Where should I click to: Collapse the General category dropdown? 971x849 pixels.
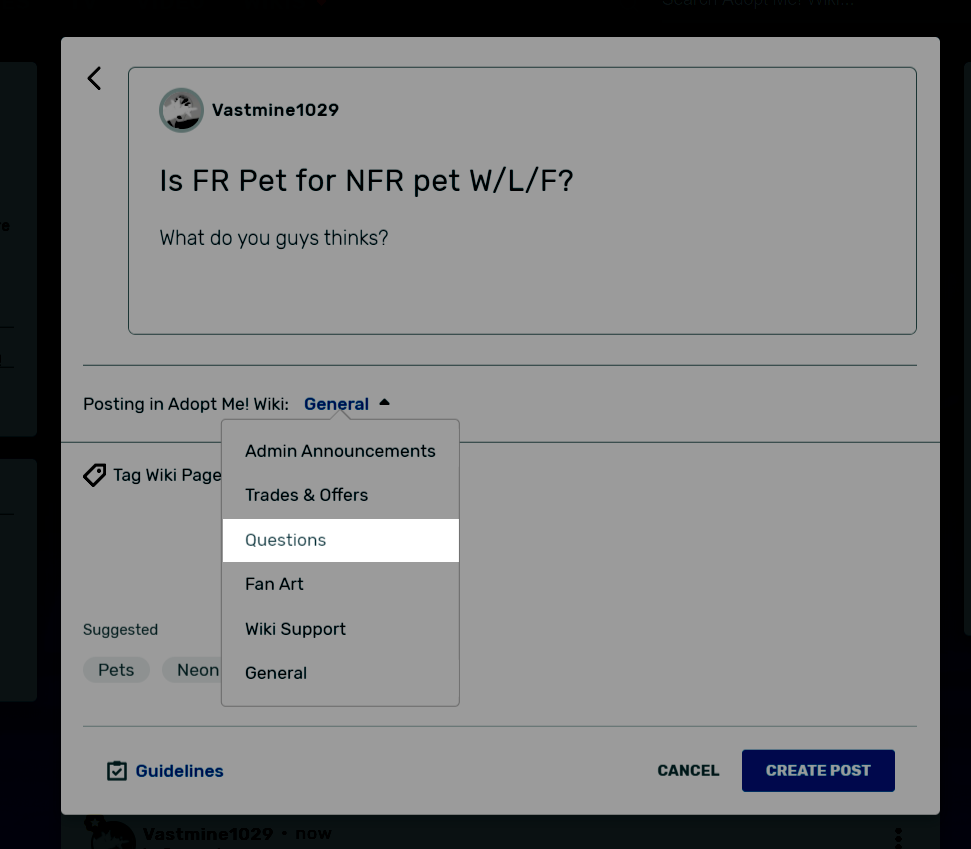click(x=336, y=404)
